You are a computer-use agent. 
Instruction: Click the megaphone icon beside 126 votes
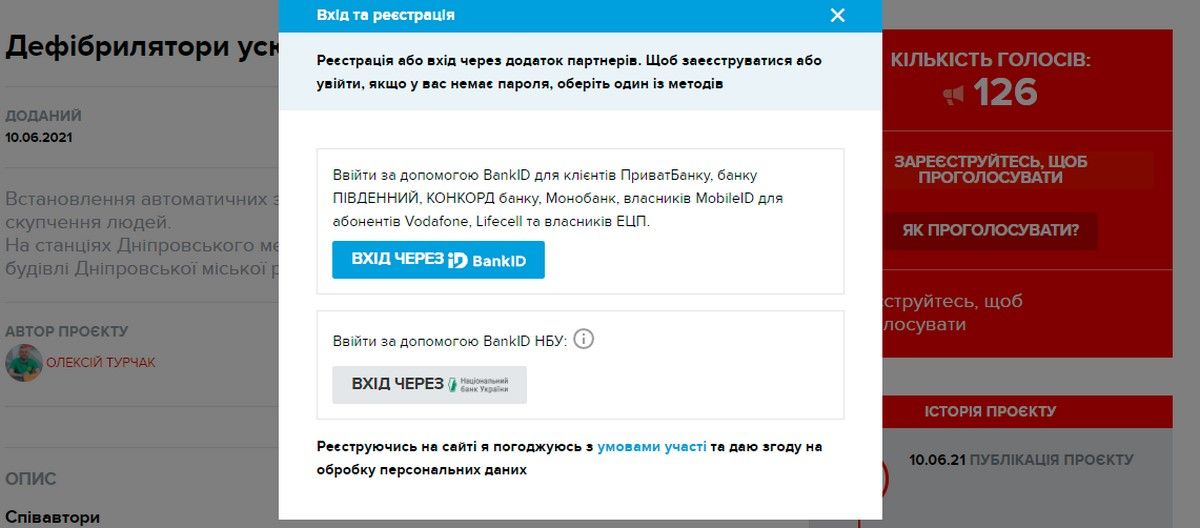tap(953, 95)
